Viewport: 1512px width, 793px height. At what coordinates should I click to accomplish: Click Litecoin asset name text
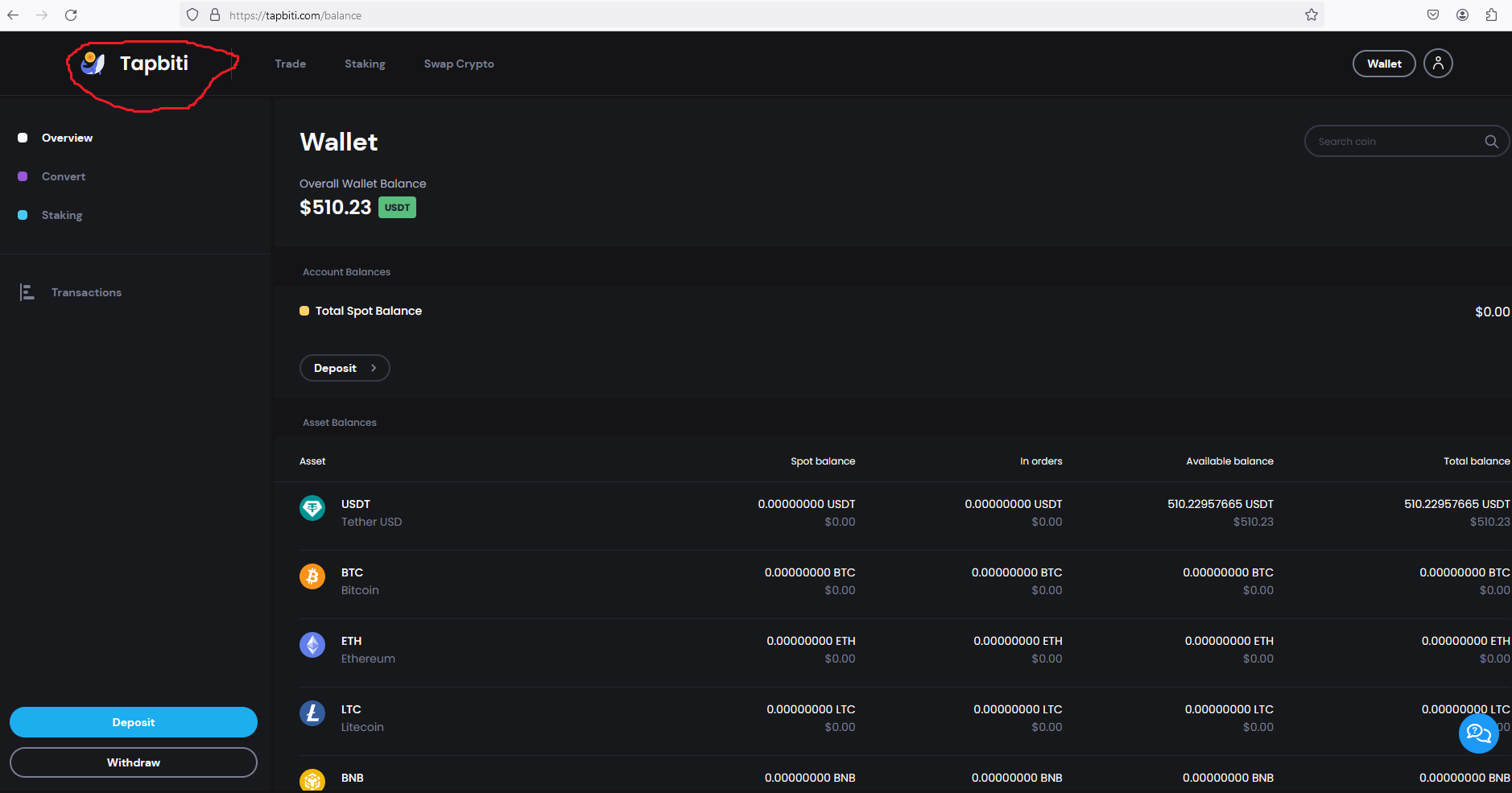tap(362, 727)
